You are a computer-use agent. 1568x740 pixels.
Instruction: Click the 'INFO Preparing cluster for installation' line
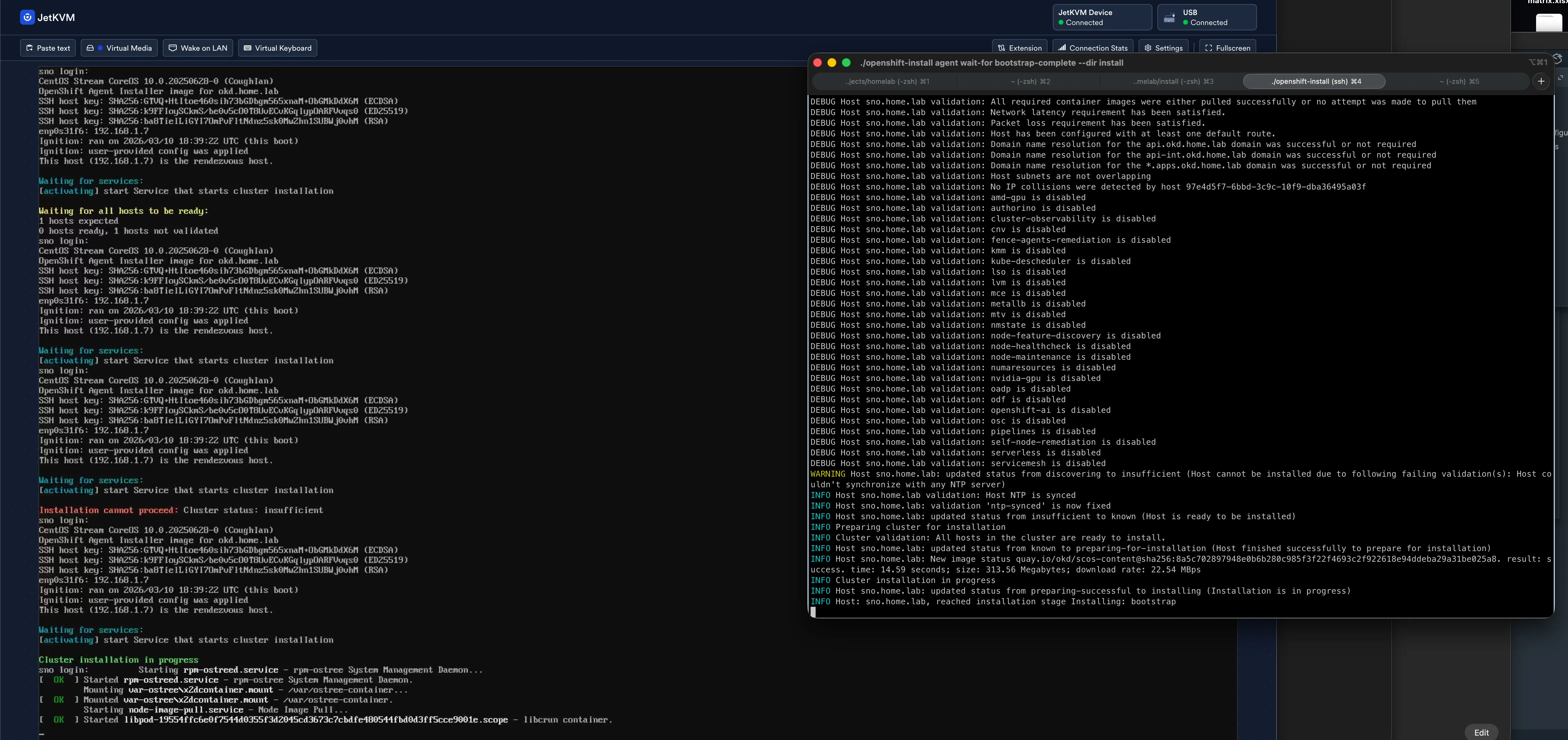point(908,527)
